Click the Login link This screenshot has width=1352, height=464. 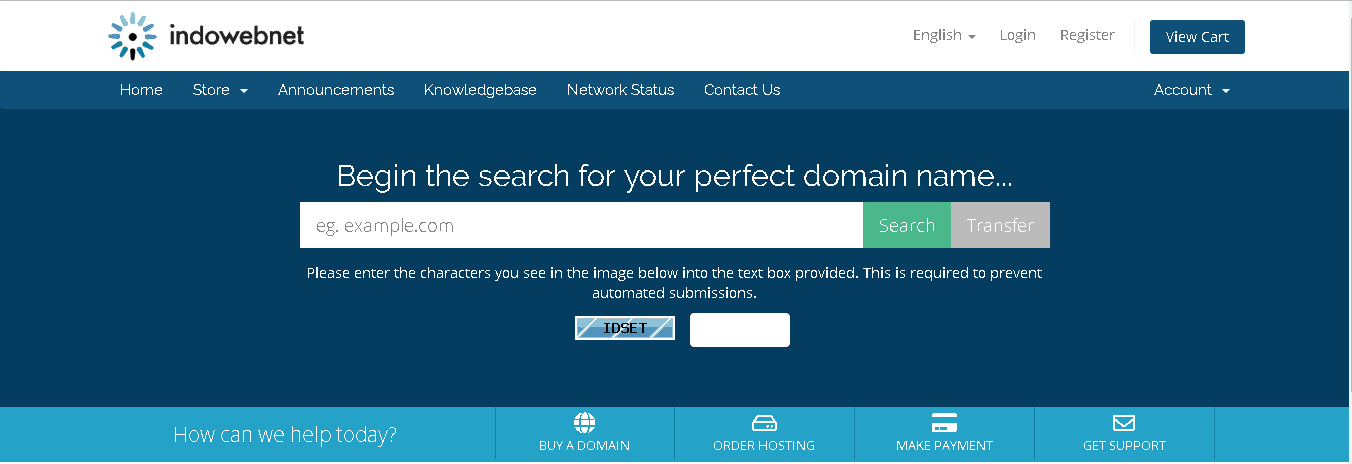(1017, 35)
